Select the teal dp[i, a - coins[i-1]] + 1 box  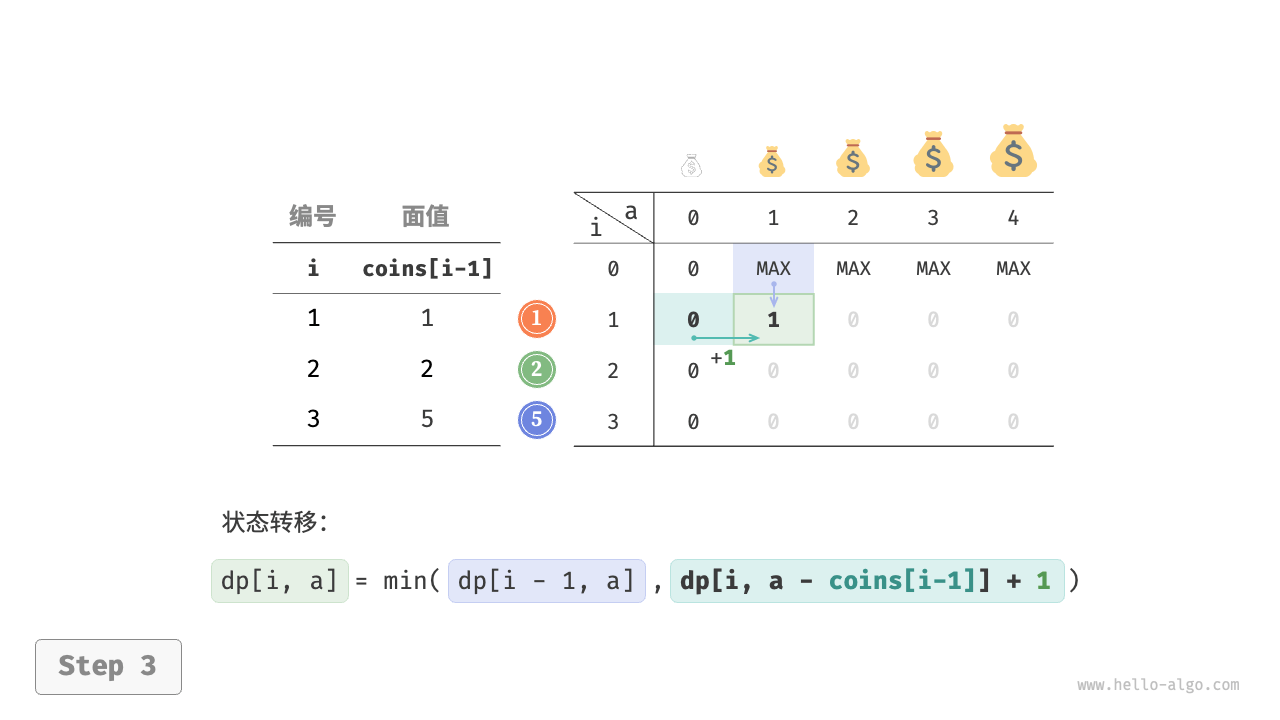[867, 581]
